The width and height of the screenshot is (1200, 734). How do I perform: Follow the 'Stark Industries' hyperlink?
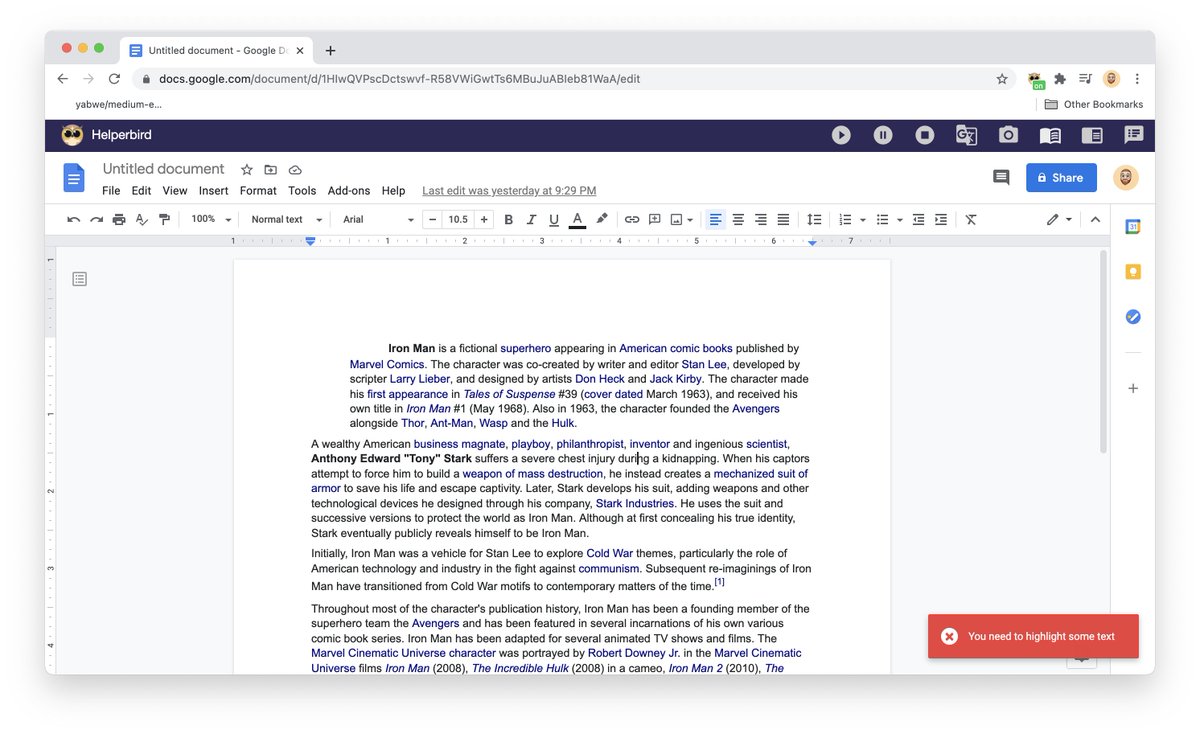click(635, 504)
